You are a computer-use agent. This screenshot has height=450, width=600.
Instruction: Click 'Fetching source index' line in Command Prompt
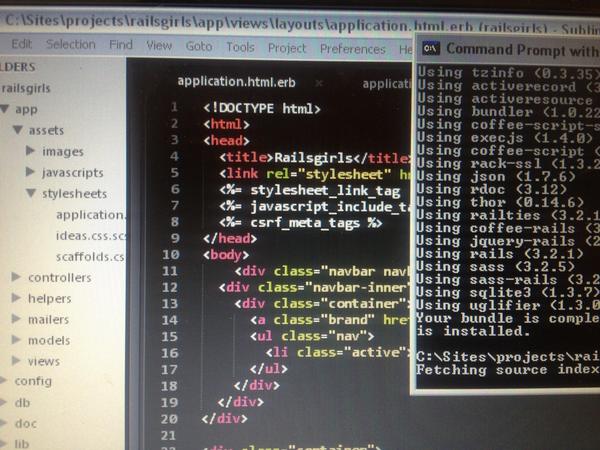[508, 370]
